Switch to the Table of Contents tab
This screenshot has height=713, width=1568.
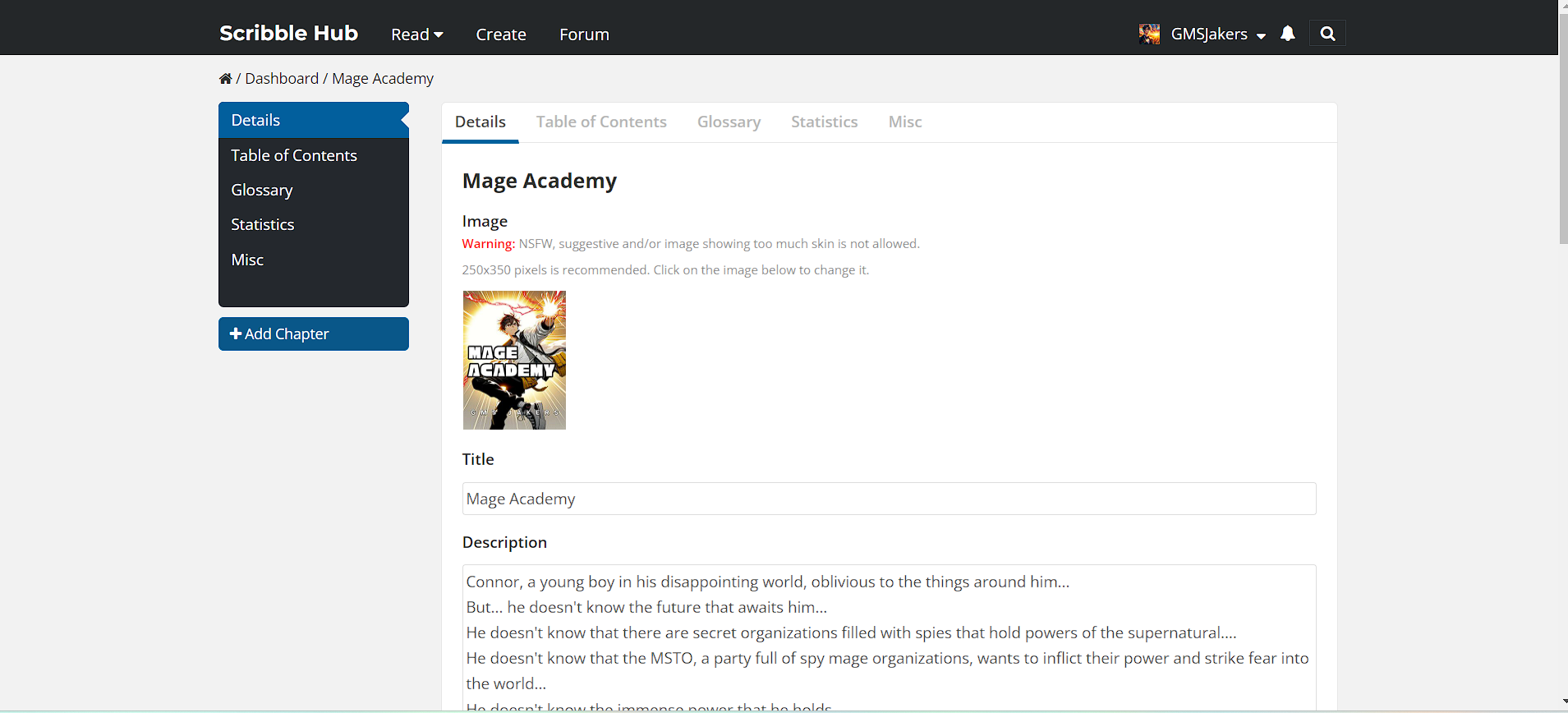[x=601, y=122]
